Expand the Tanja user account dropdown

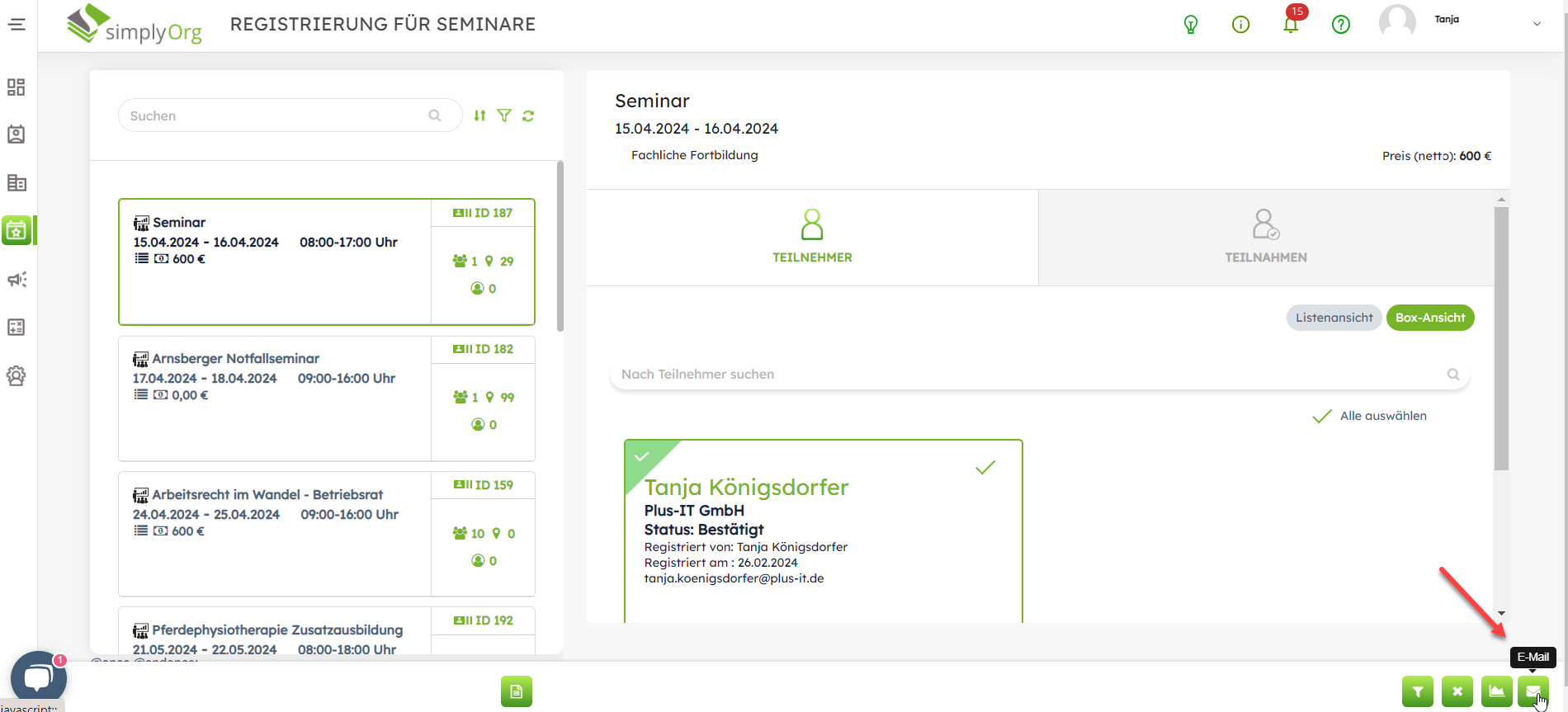coord(1537,25)
